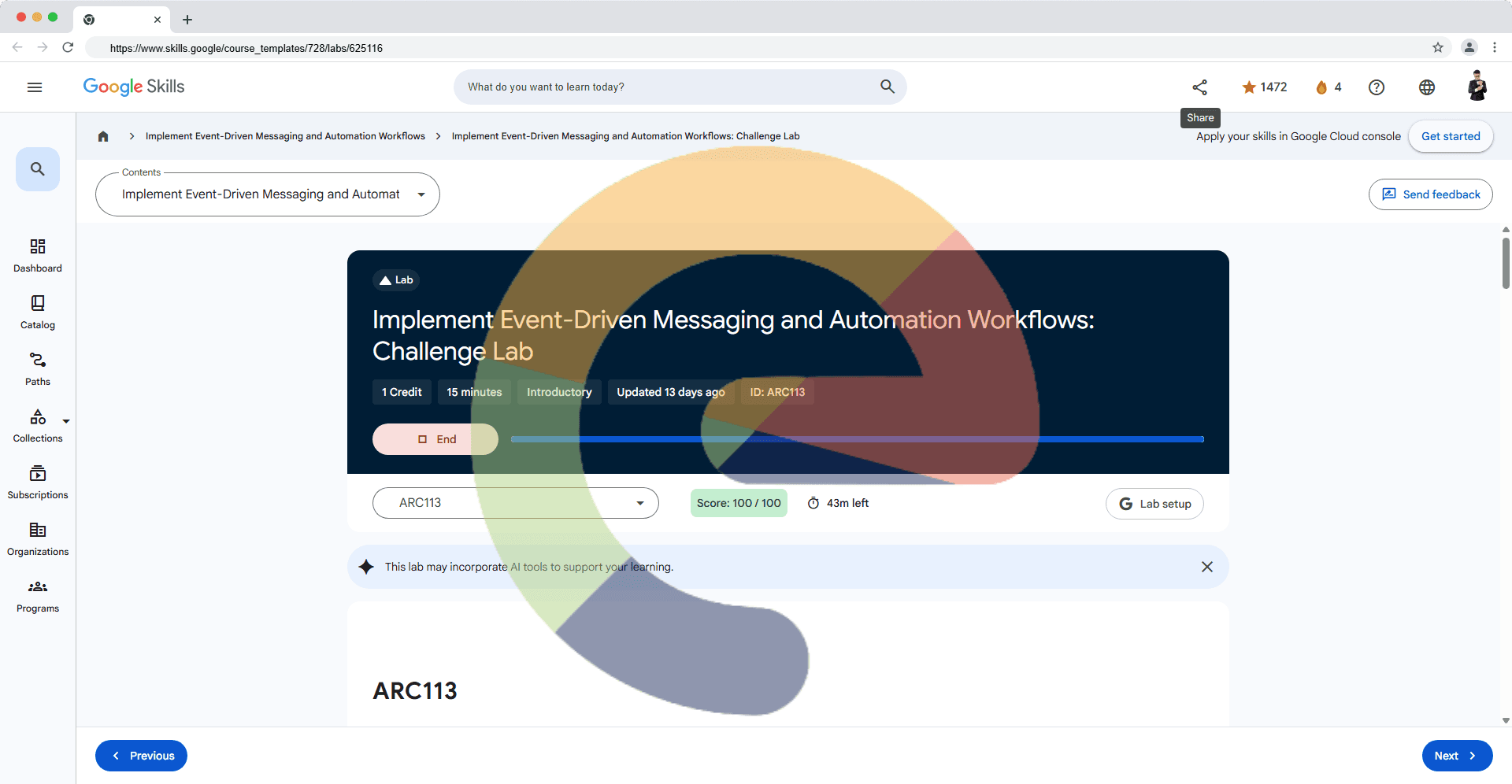Viewport: 1512px width, 784px height.
Task: Click the page vertical scrollbar thumb
Action: (x=1506, y=264)
